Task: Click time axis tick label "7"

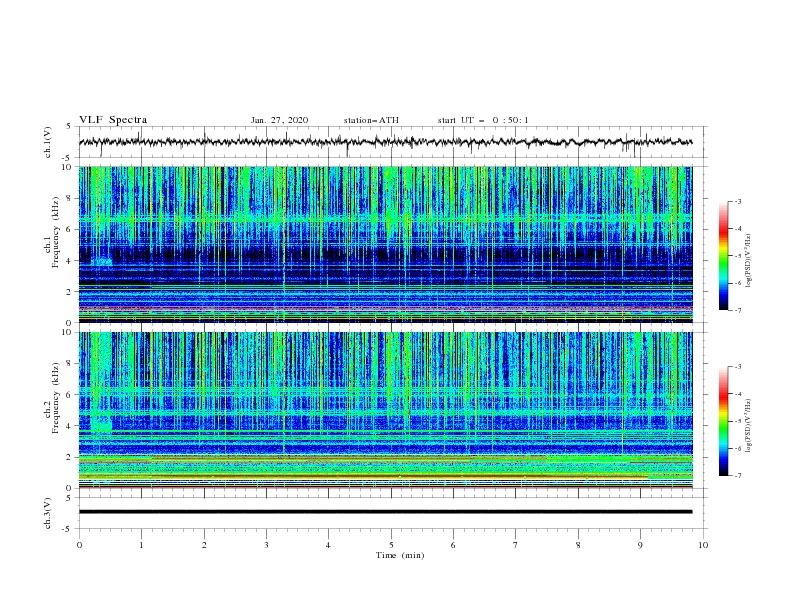Action: click(x=516, y=545)
